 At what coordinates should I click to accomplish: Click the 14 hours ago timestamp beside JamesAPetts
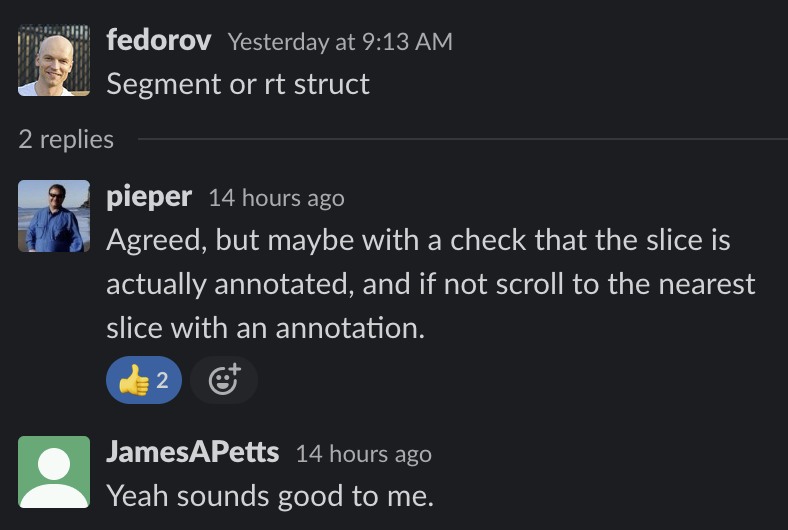pyautogui.click(x=364, y=454)
